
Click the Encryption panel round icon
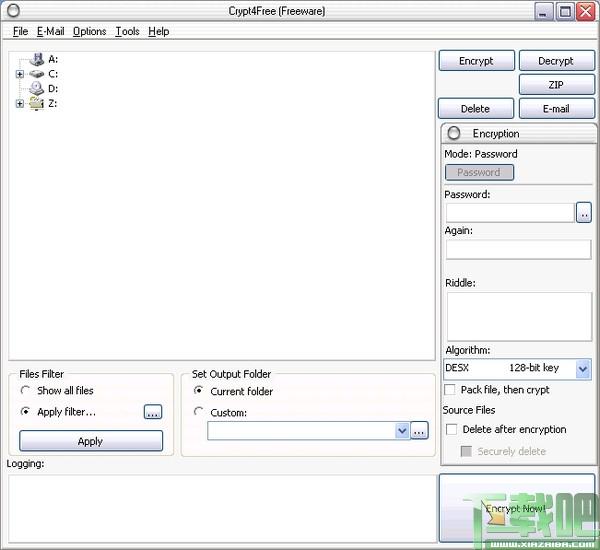(454, 133)
